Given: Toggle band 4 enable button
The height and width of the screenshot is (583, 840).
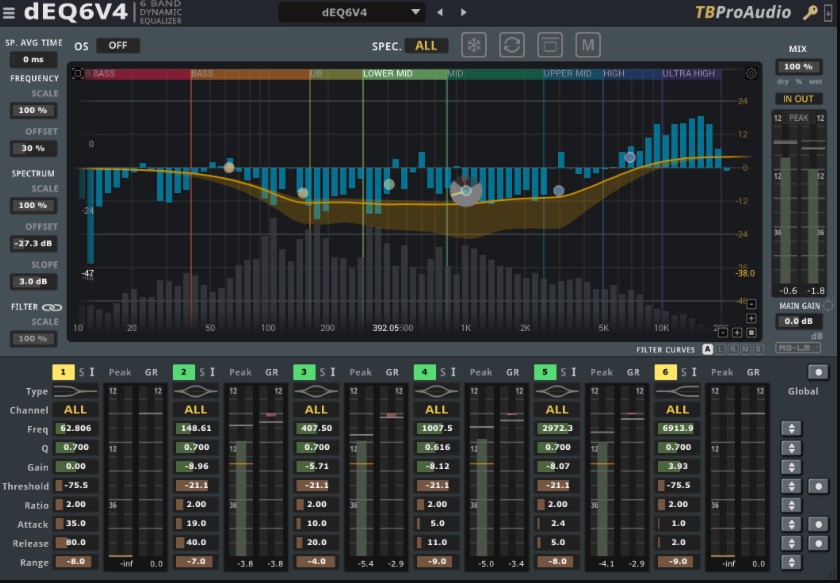Looking at the screenshot, I should [x=424, y=372].
